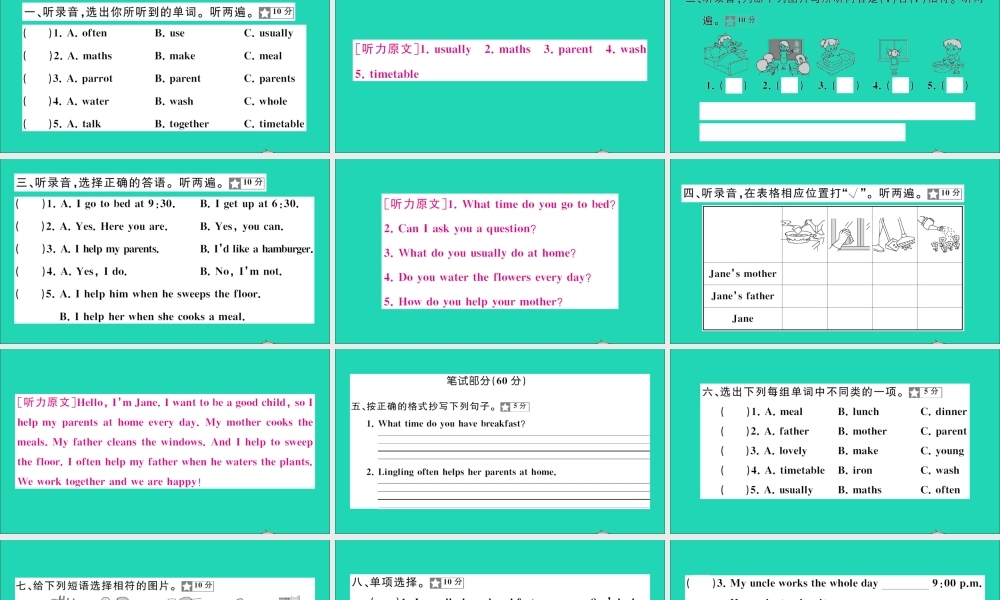Click the answer bracket before '1. A. often'

(34, 33)
